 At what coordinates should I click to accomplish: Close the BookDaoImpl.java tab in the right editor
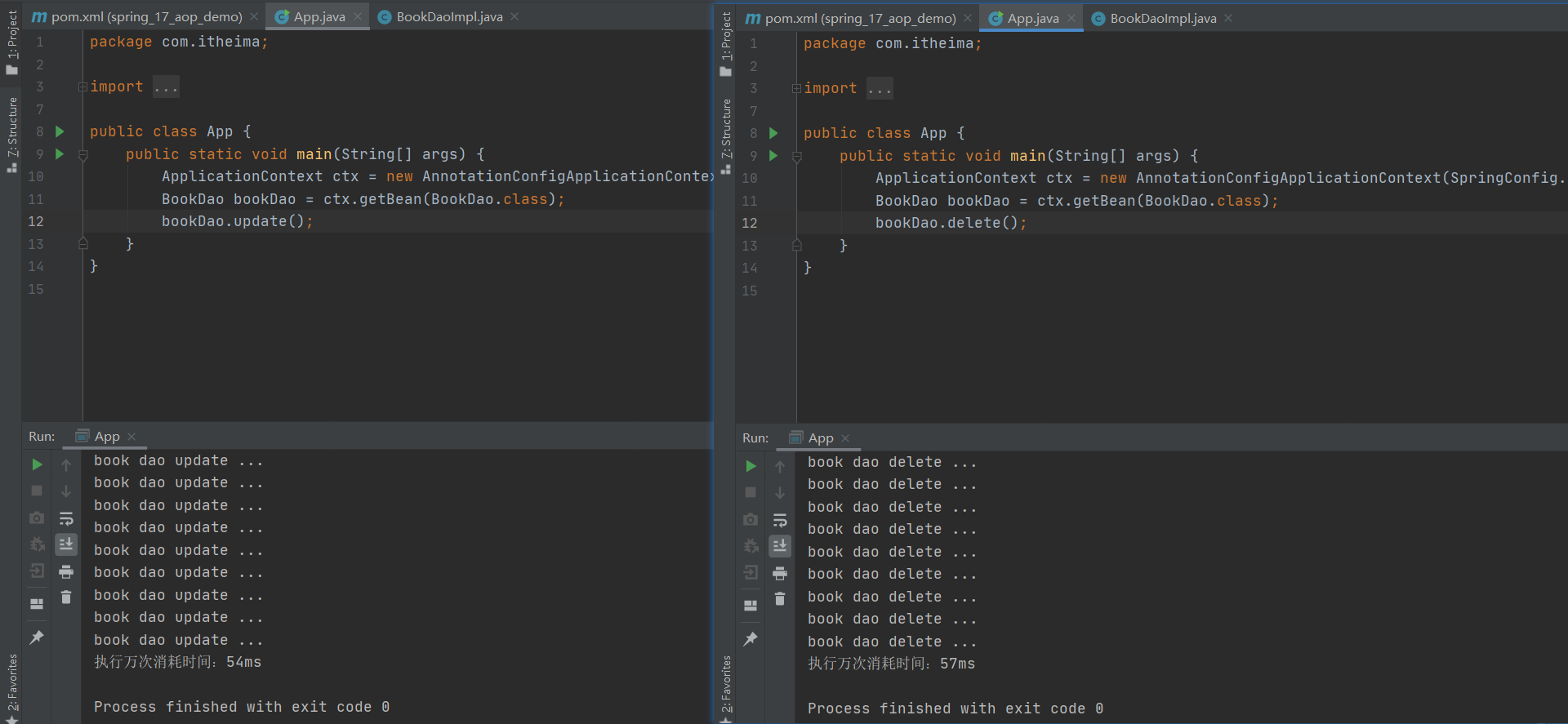tap(1228, 18)
